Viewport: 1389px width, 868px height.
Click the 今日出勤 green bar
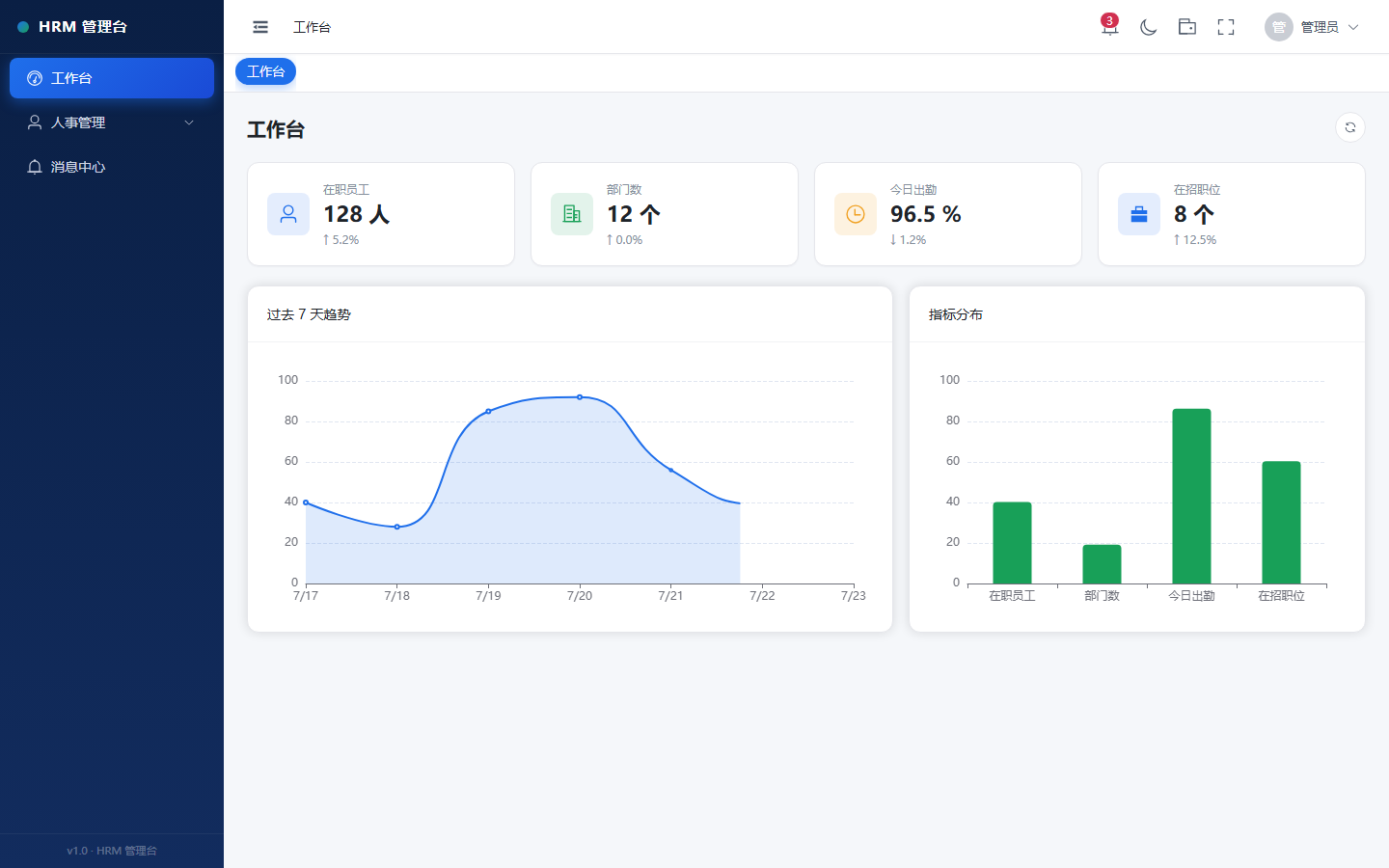1191,497
